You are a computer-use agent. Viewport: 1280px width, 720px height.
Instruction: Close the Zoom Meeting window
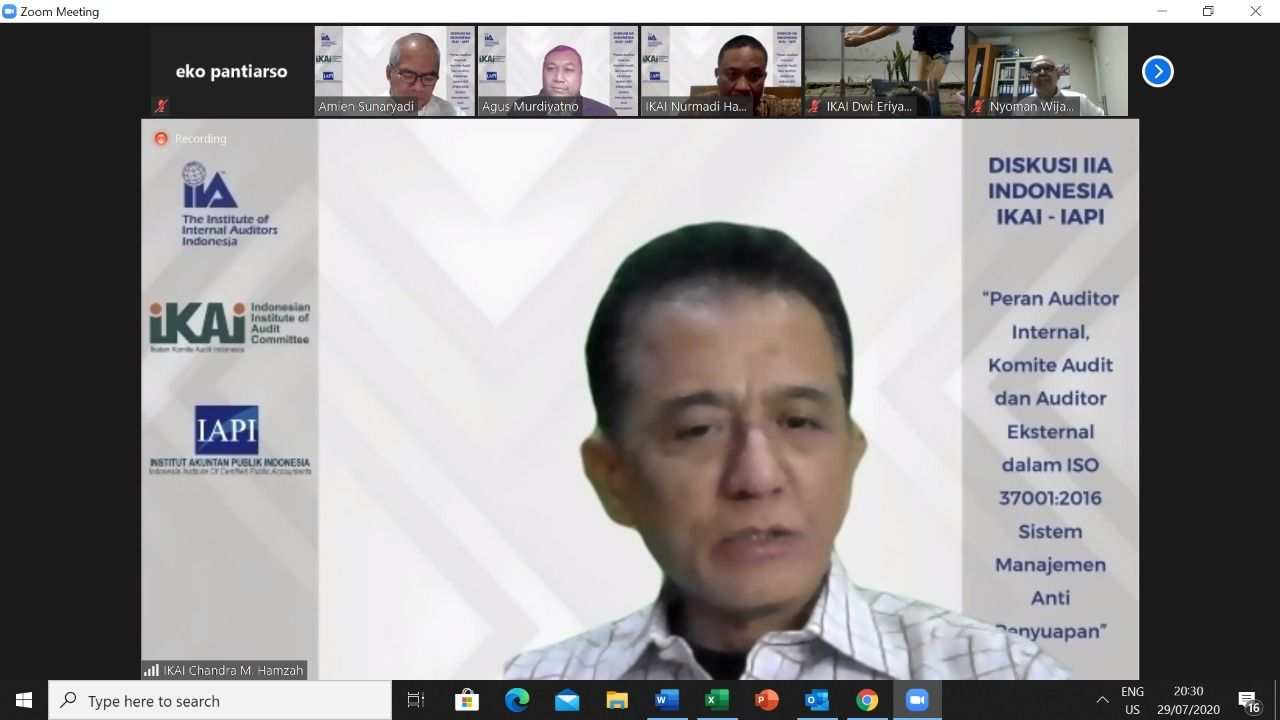(1256, 11)
